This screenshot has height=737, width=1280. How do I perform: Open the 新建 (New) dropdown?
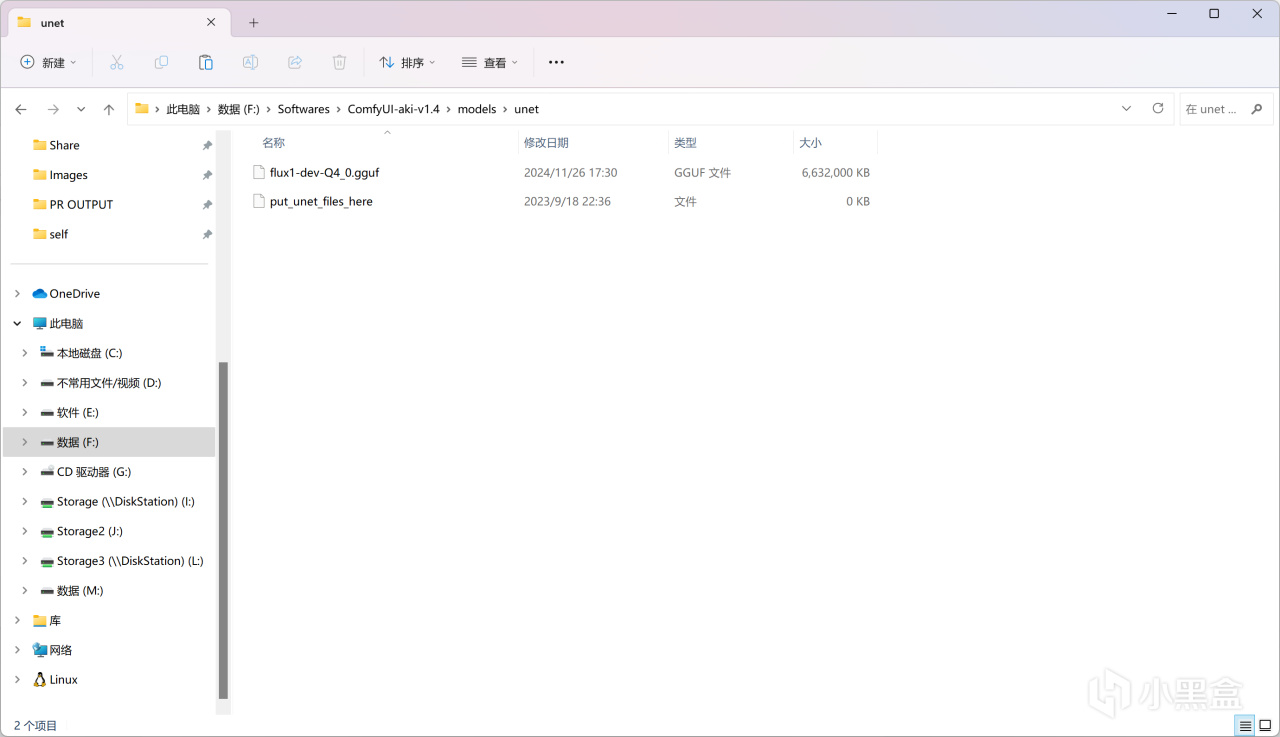pos(49,62)
